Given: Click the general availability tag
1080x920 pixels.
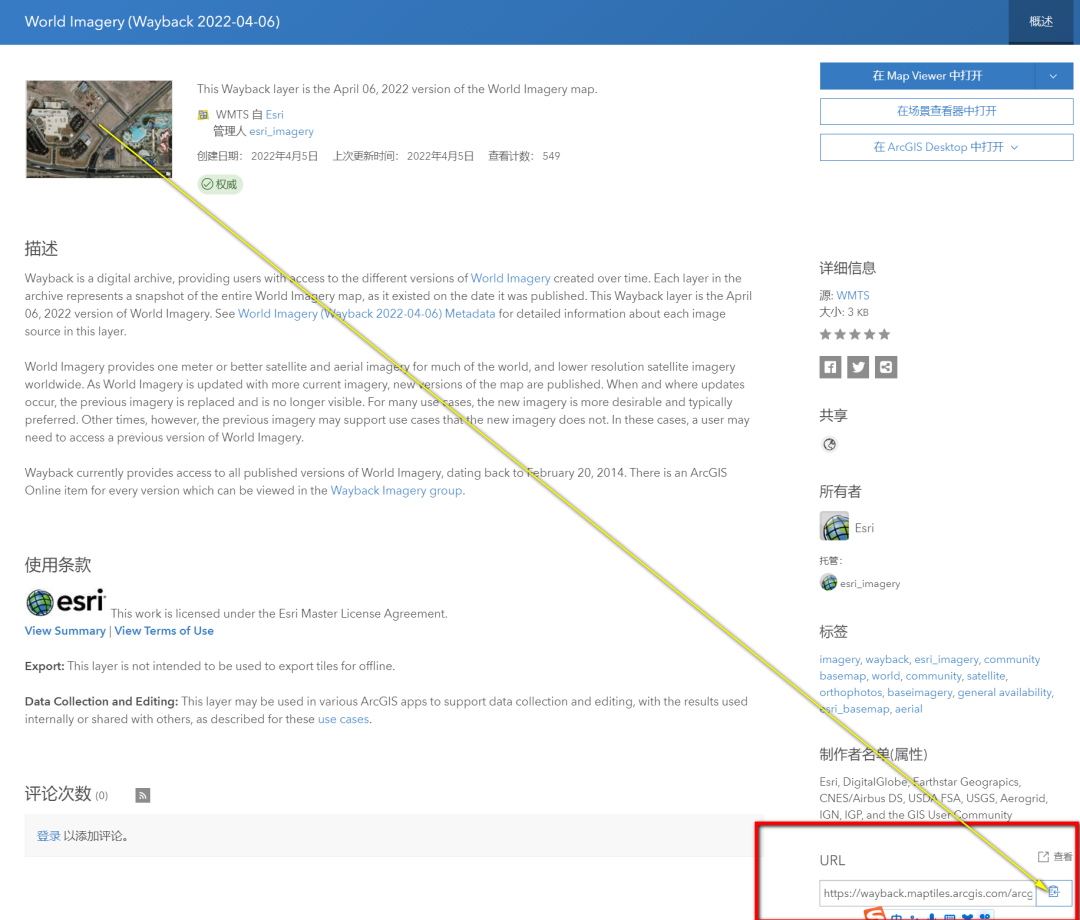Looking at the screenshot, I should (x=1004, y=693).
